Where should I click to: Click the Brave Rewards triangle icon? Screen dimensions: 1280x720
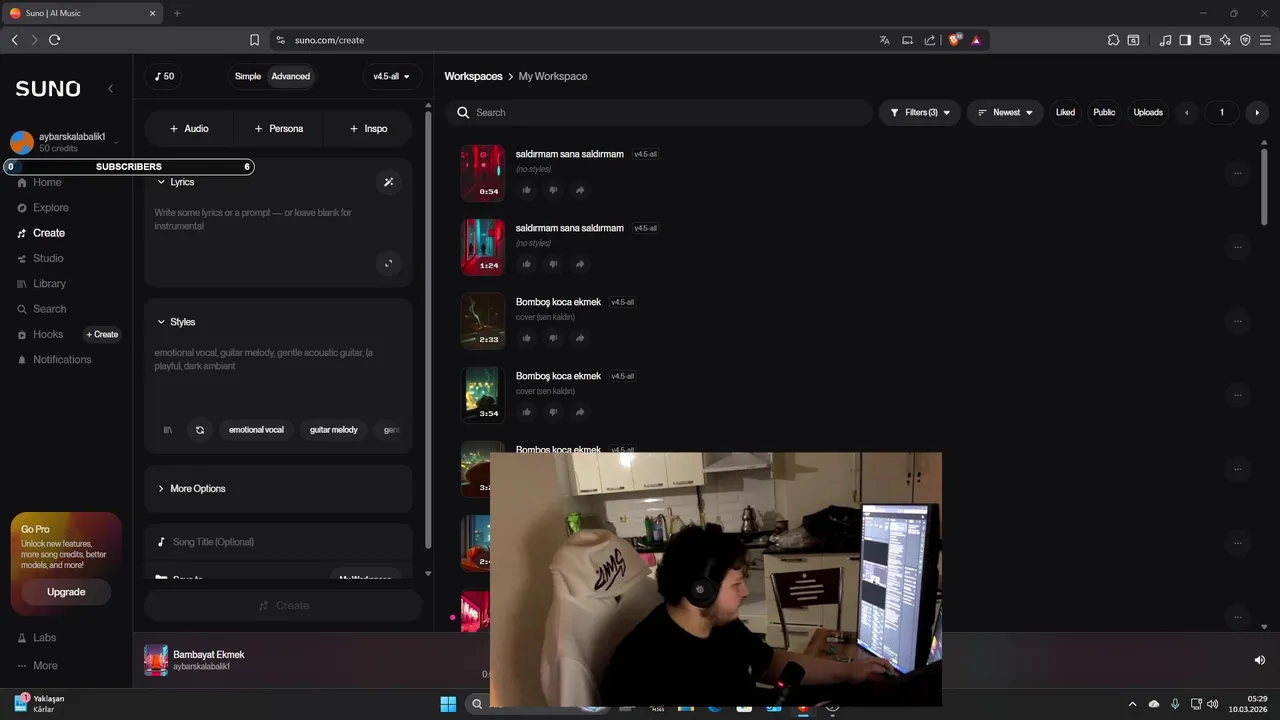pyautogui.click(x=976, y=40)
